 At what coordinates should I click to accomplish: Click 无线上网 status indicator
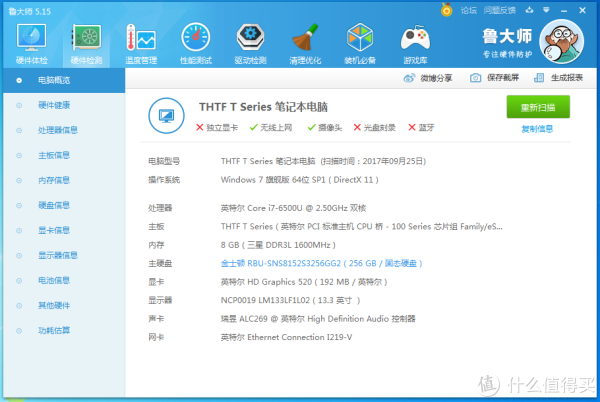271,127
